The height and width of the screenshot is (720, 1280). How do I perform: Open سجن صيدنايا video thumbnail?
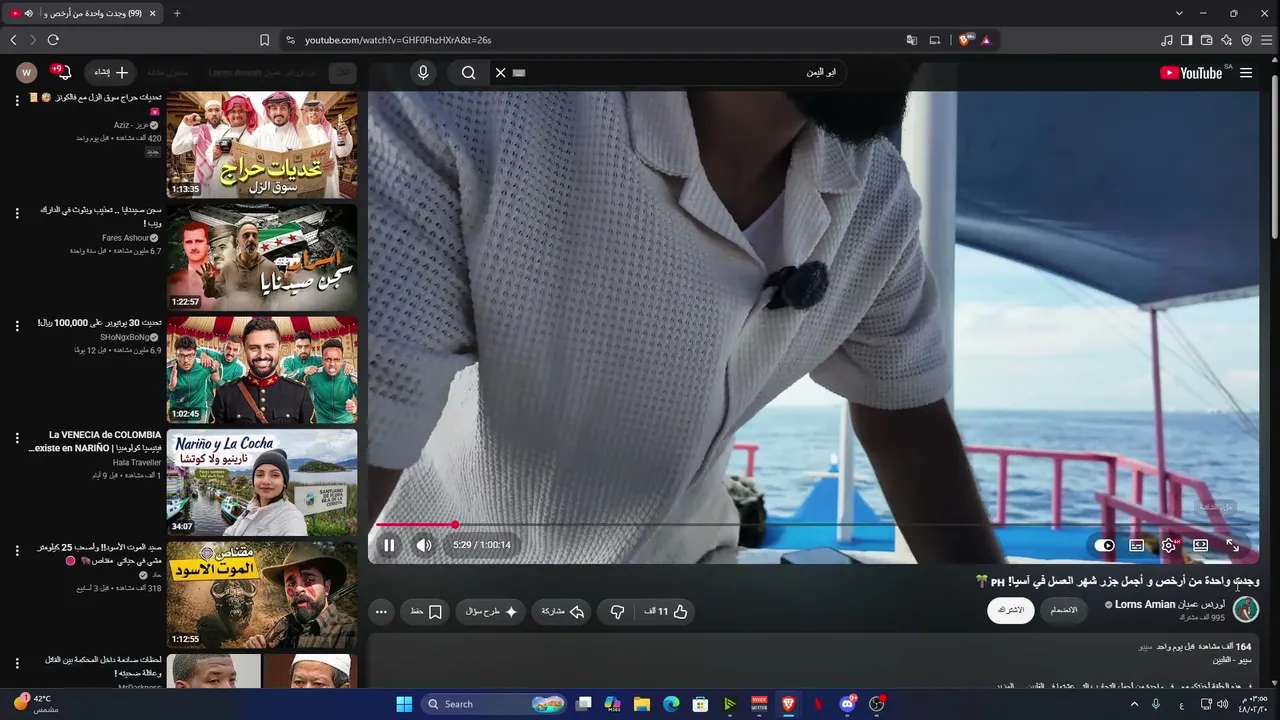(x=262, y=258)
